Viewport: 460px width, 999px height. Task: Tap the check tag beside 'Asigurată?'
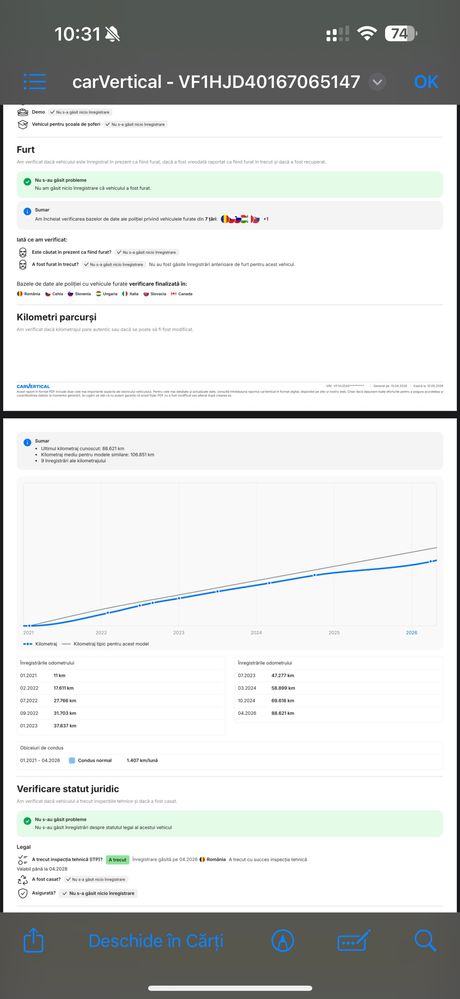98,894
